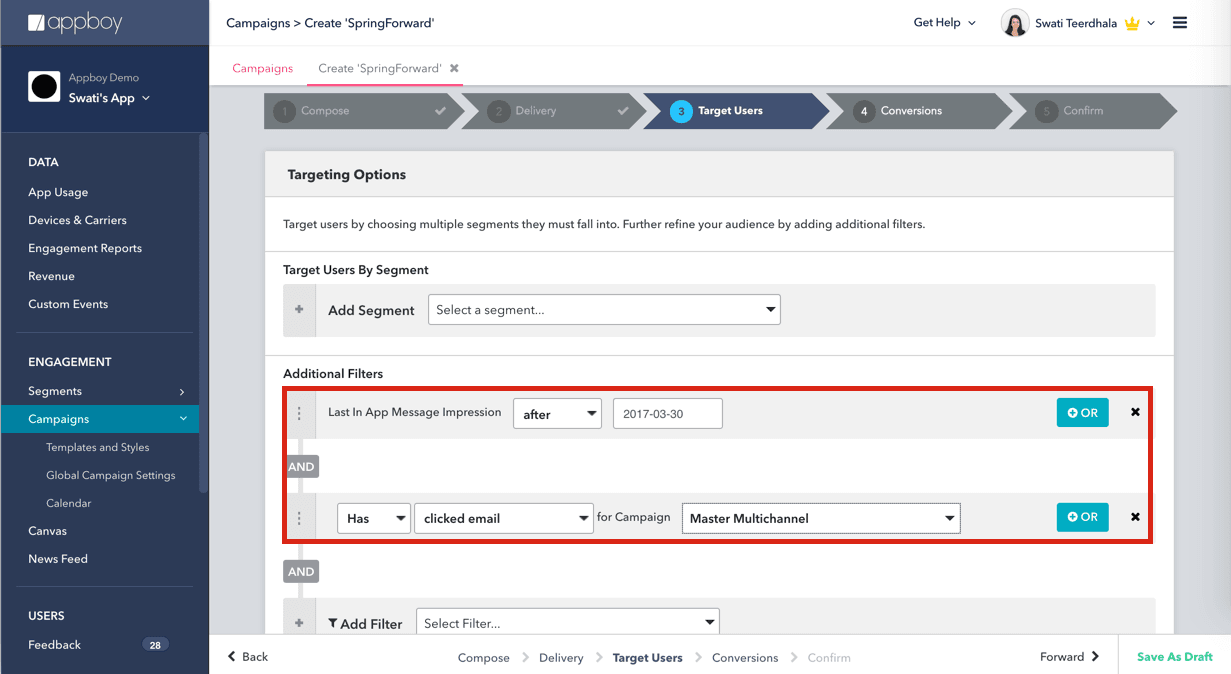
Task: Go to the Conversions step
Action: [910, 111]
